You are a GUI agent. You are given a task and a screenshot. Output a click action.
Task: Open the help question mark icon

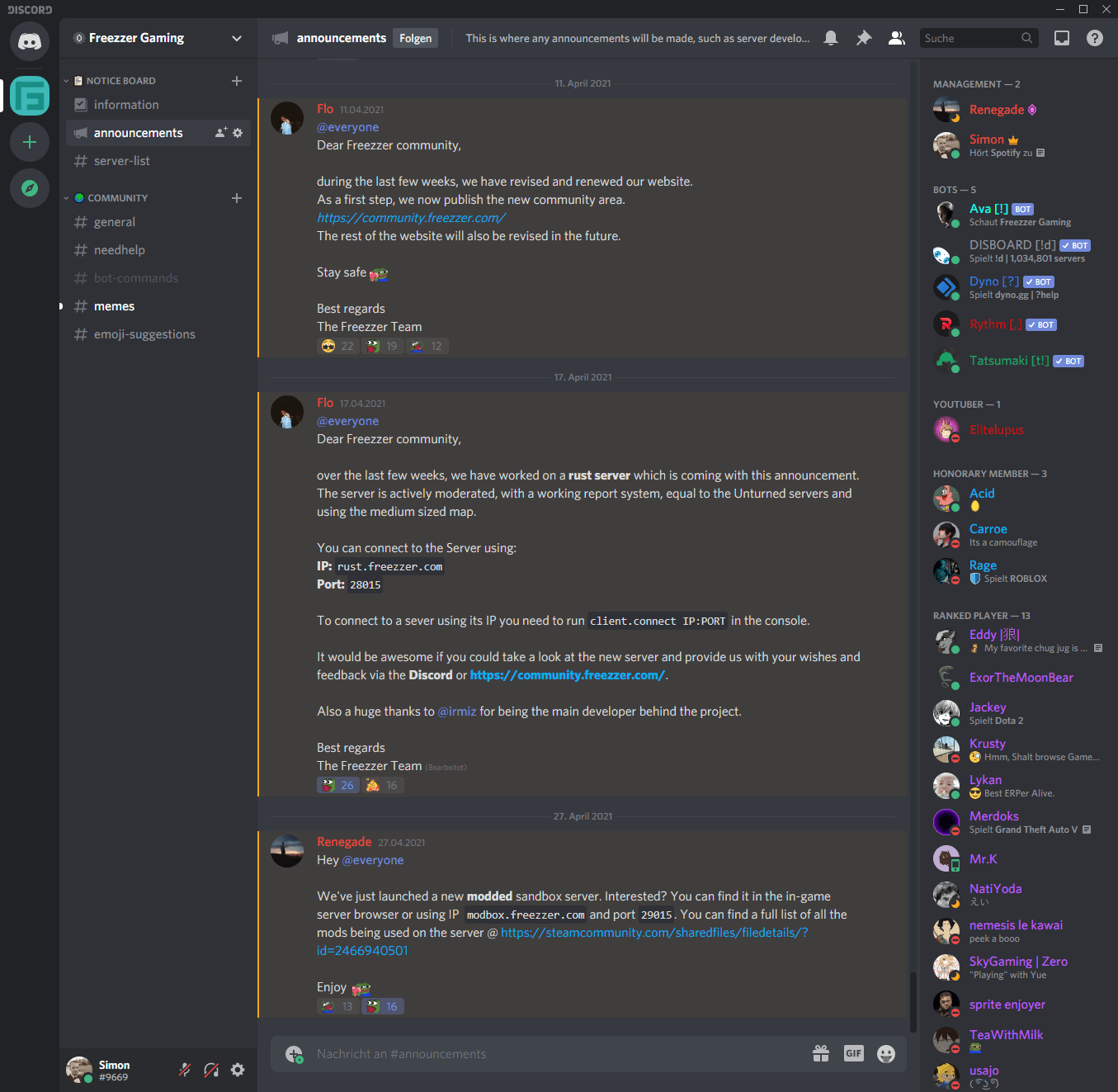coord(1095,38)
